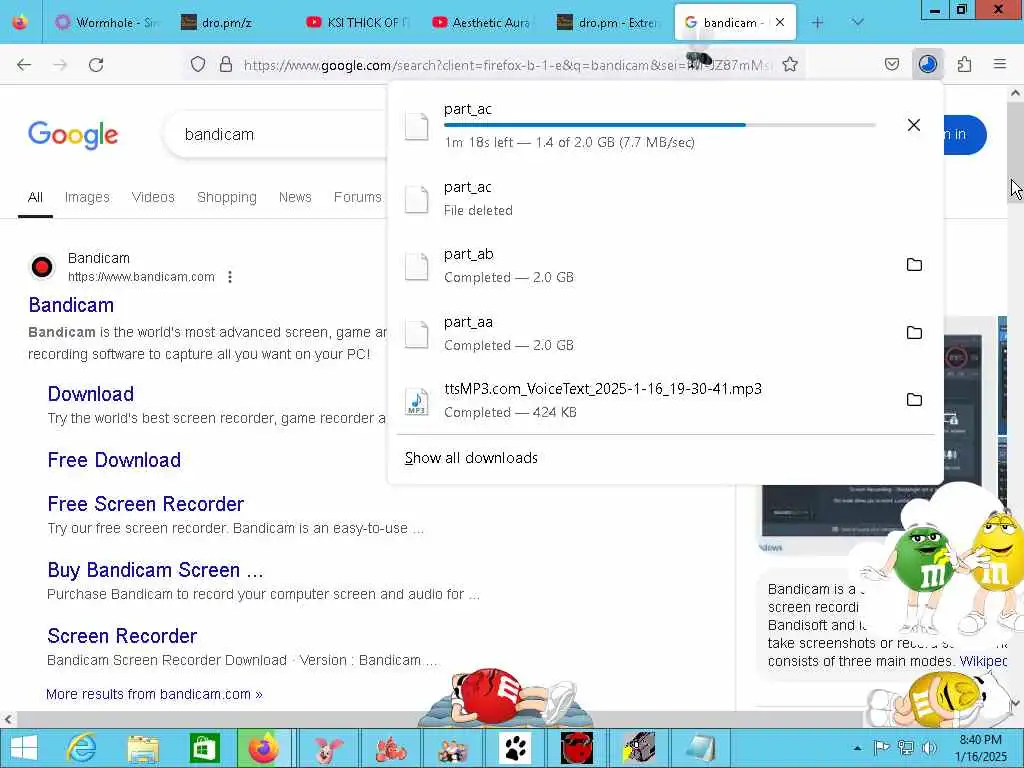
Task: Show hidden system tray icons
Action: [x=857, y=748]
